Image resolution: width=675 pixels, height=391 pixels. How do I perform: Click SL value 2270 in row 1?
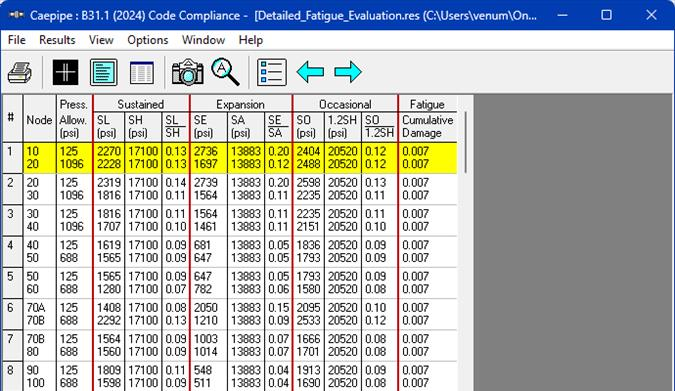click(x=109, y=152)
